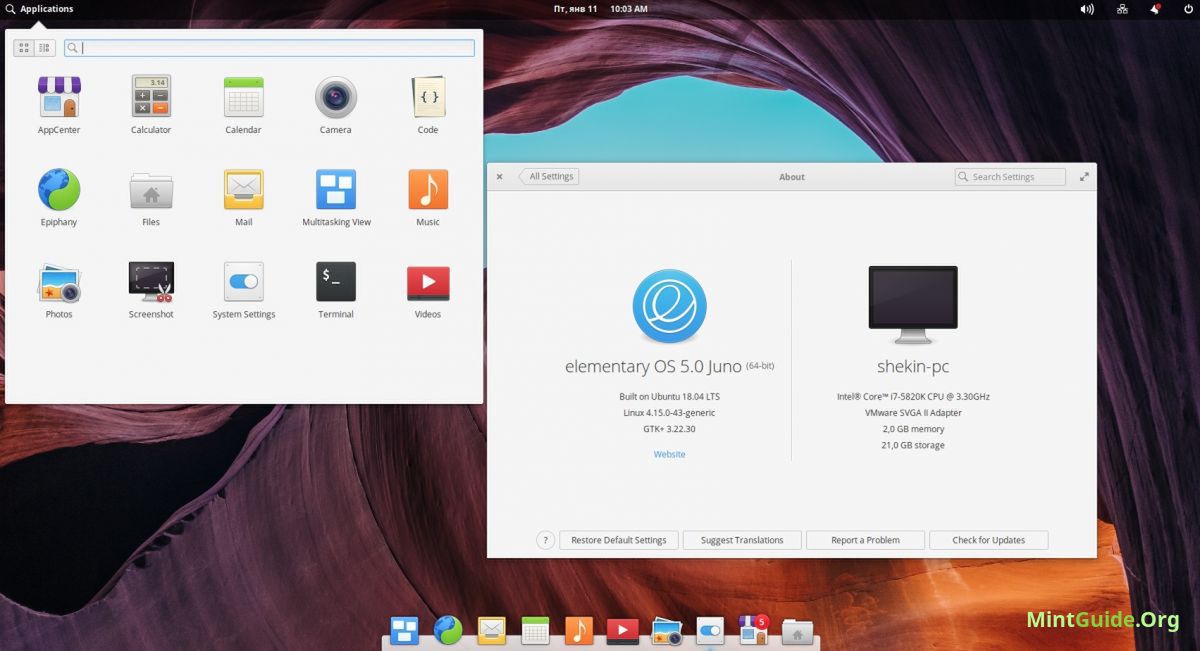The image size is (1200, 651).
Task: Click the Intel Core i7-5820K CPU text
Action: pyautogui.click(x=913, y=397)
